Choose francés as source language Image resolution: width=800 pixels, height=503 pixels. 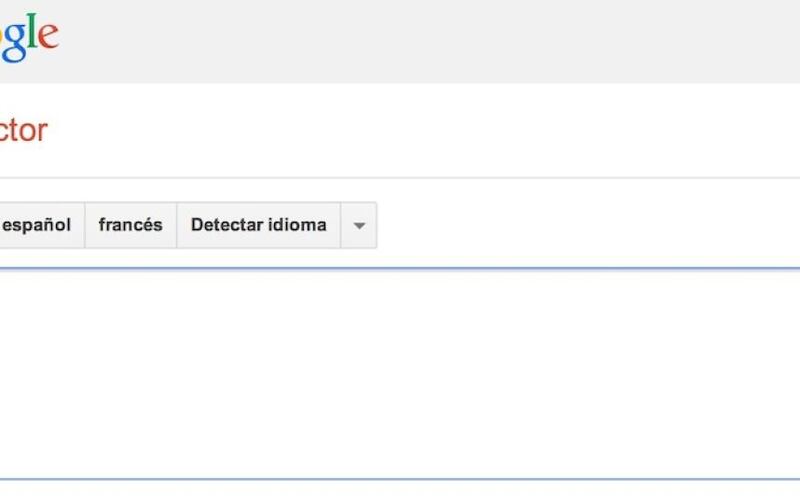tap(131, 225)
